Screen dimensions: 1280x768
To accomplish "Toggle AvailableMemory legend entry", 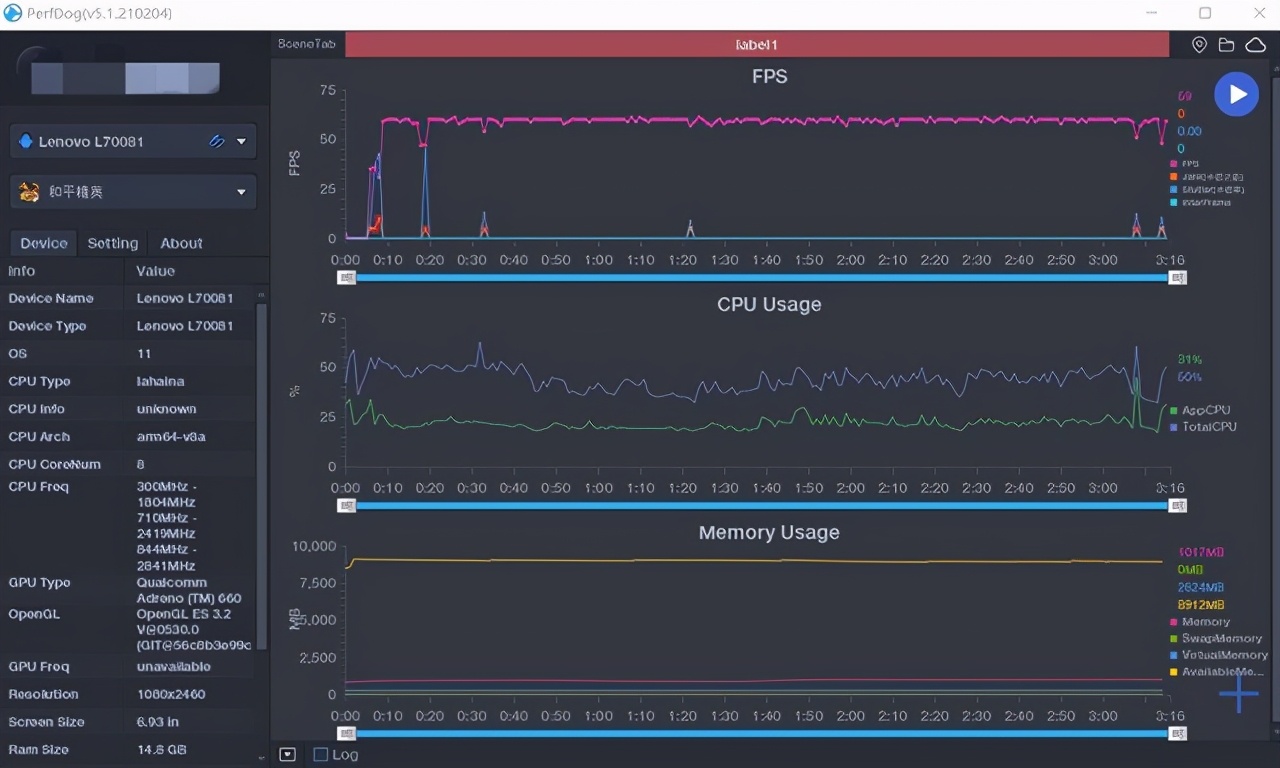I will coord(1217,672).
